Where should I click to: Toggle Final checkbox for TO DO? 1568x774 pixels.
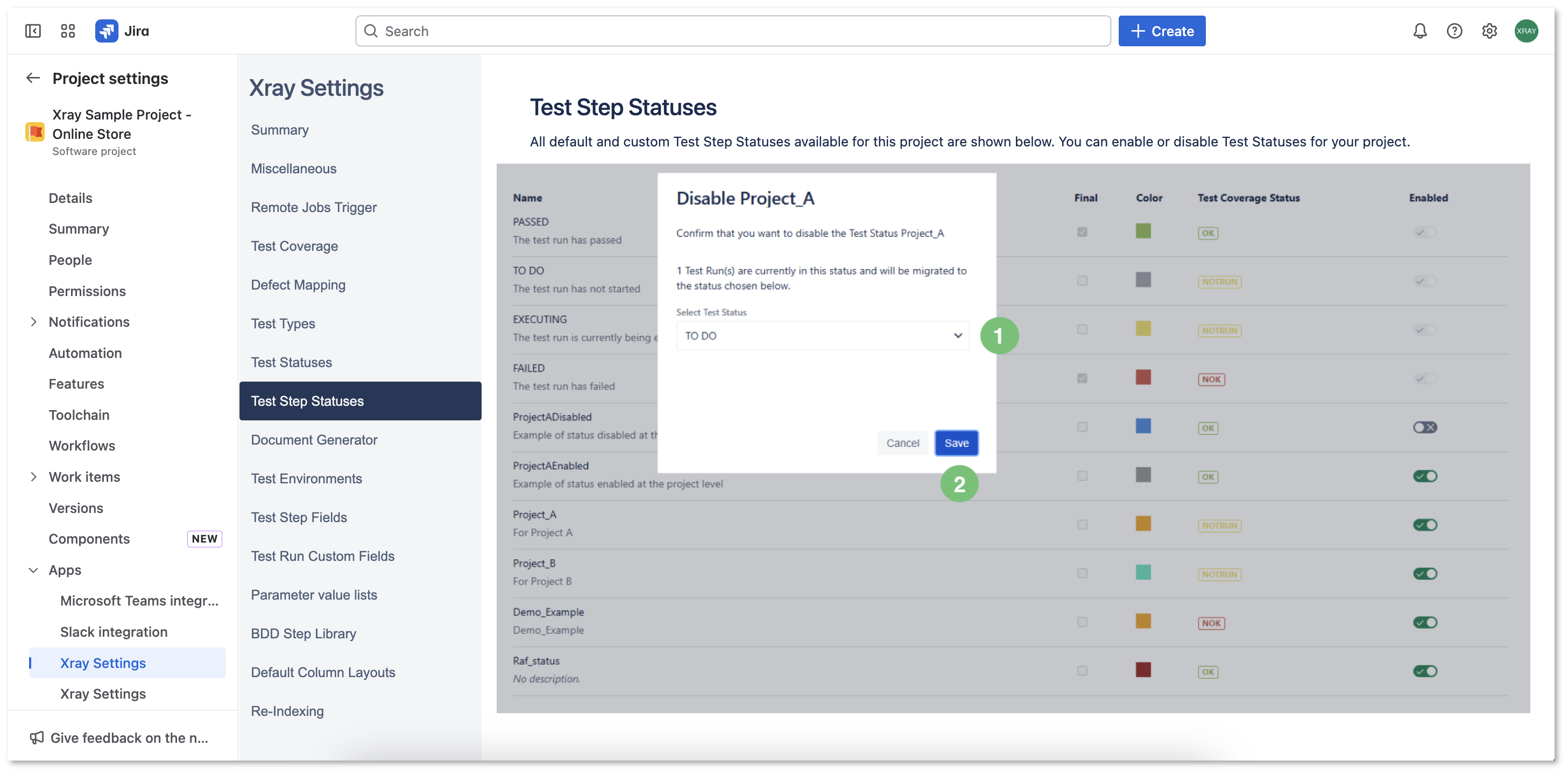coord(1082,281)
